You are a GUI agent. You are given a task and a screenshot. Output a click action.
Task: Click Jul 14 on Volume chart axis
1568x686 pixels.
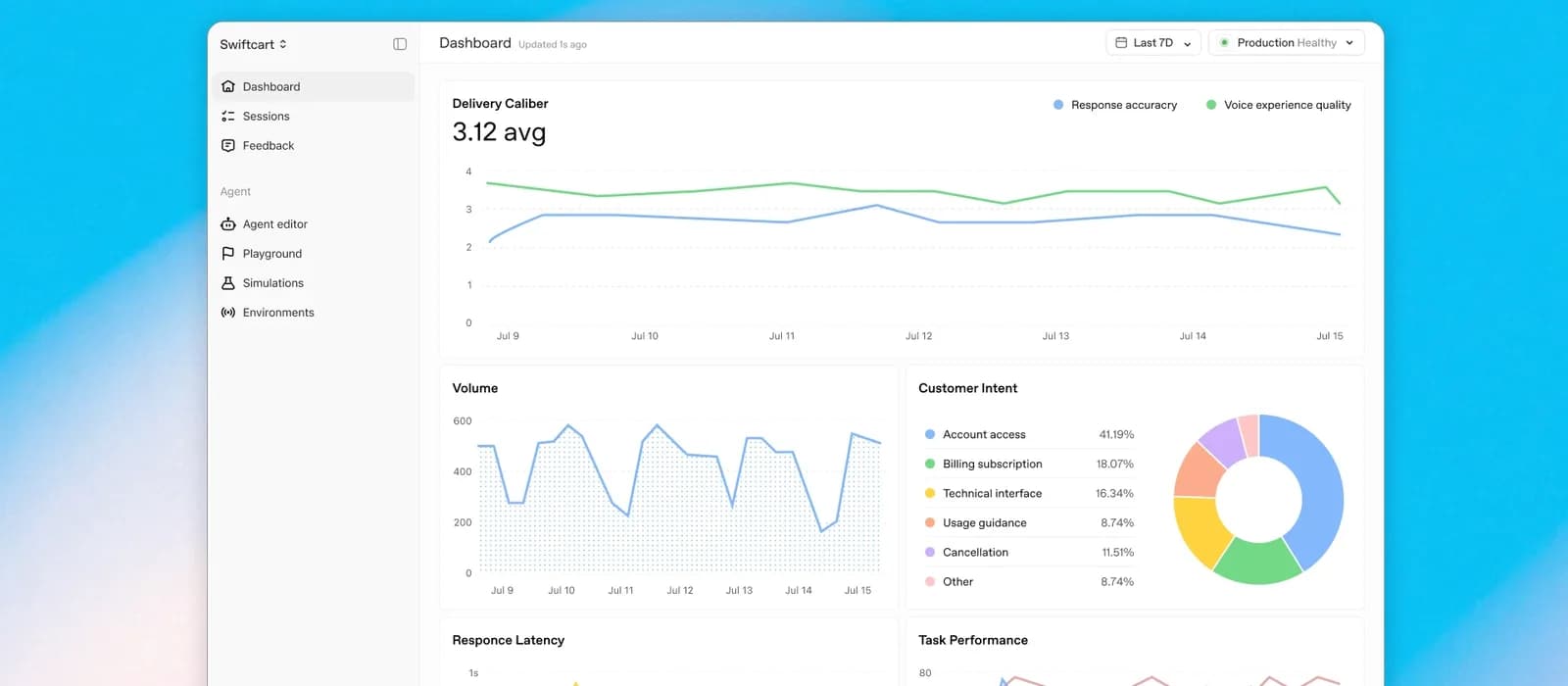click(799, 590)
